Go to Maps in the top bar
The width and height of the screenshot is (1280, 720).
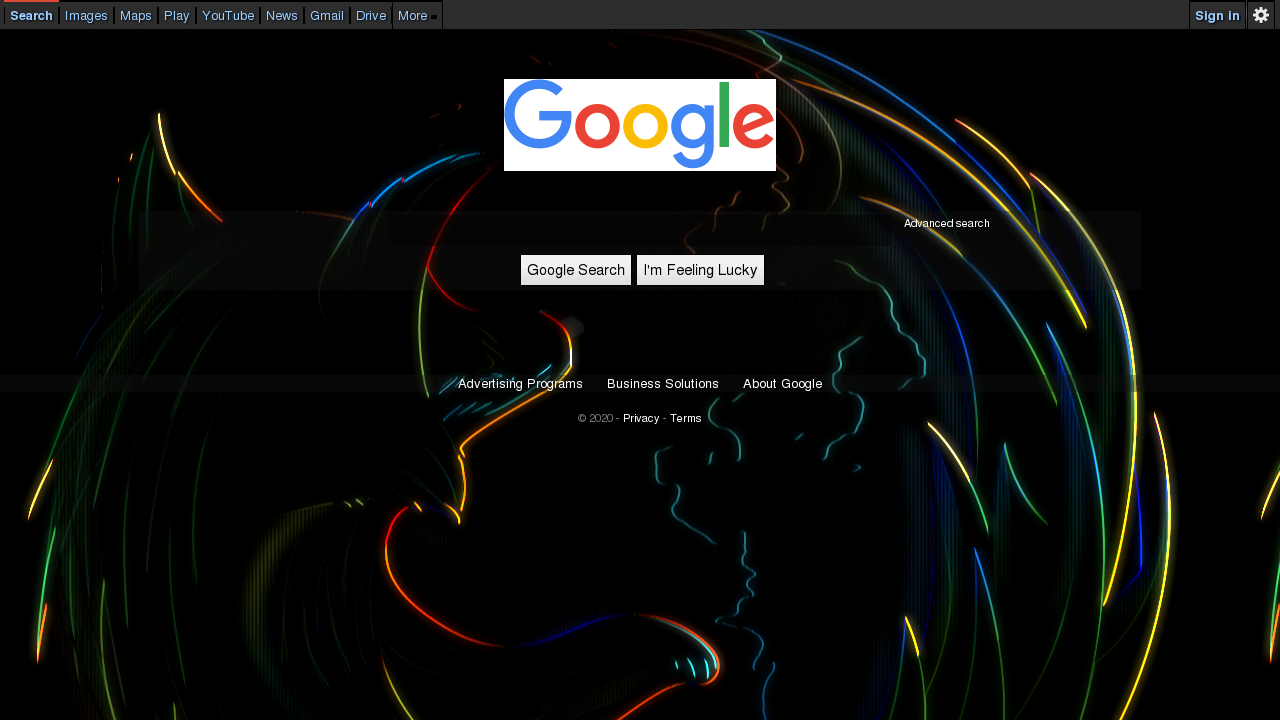pos(136,15)
